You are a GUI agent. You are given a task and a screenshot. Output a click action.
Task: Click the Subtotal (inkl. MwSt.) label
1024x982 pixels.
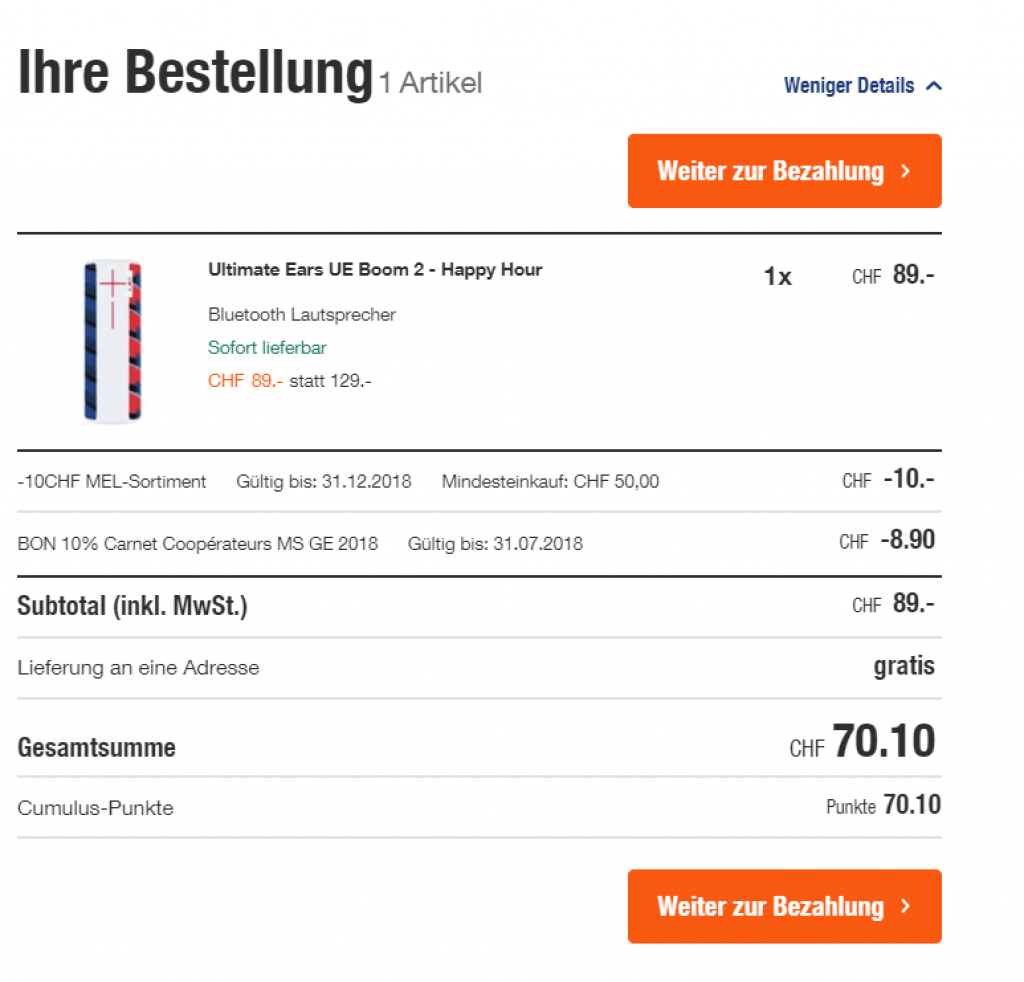click(132, 606)
